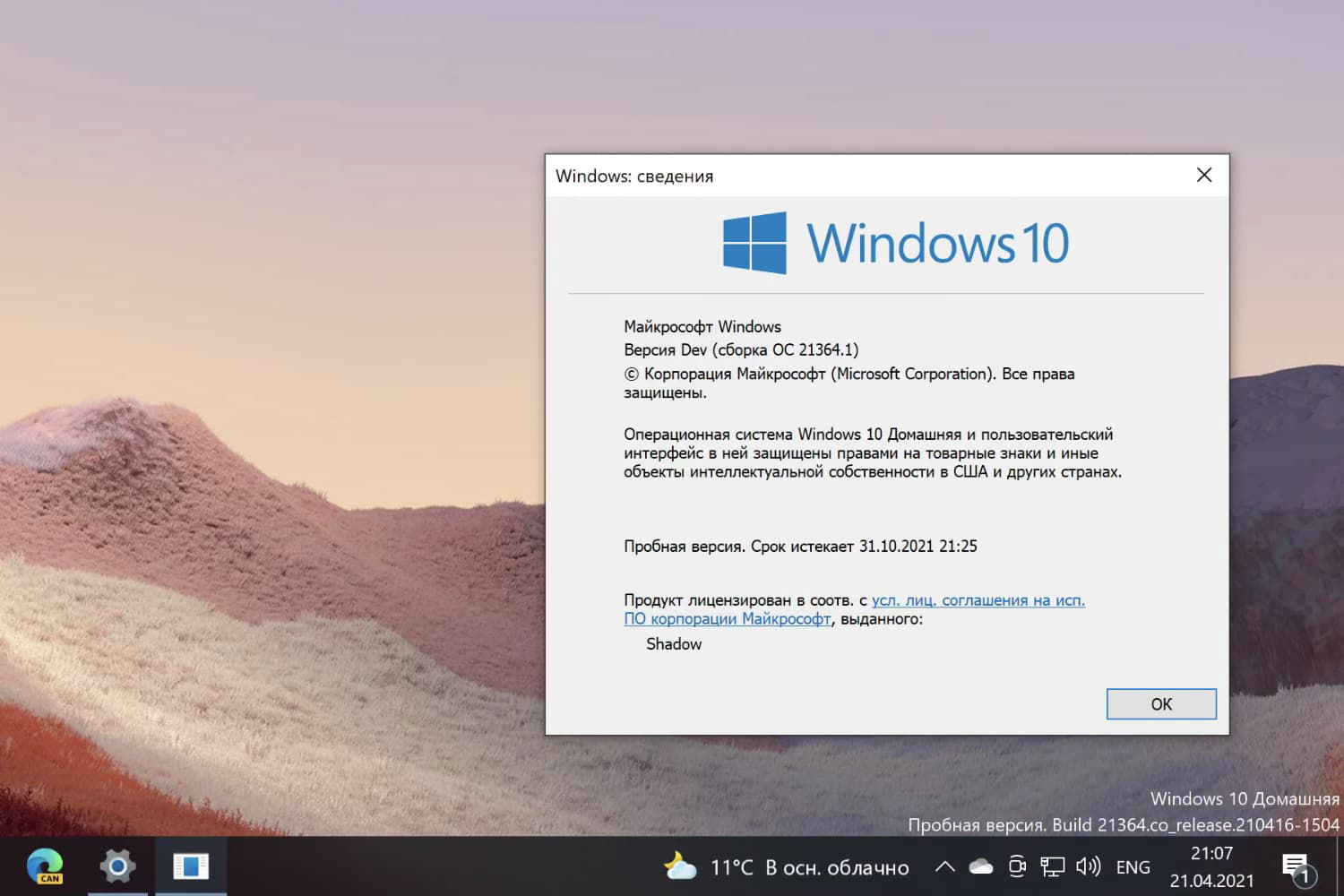Select the active winver window taskbar icon
The width and height of the screenshot is (1344, 896).
(x=191, y=866)
